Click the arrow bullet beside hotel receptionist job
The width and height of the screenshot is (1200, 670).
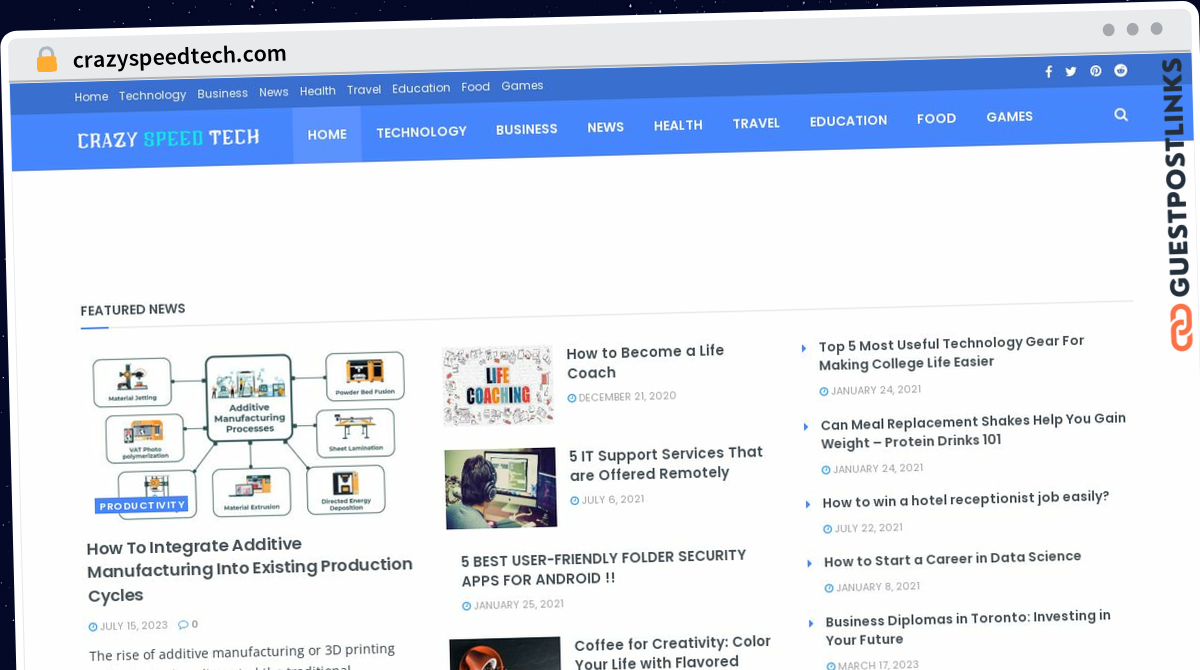tap(808, 504)
